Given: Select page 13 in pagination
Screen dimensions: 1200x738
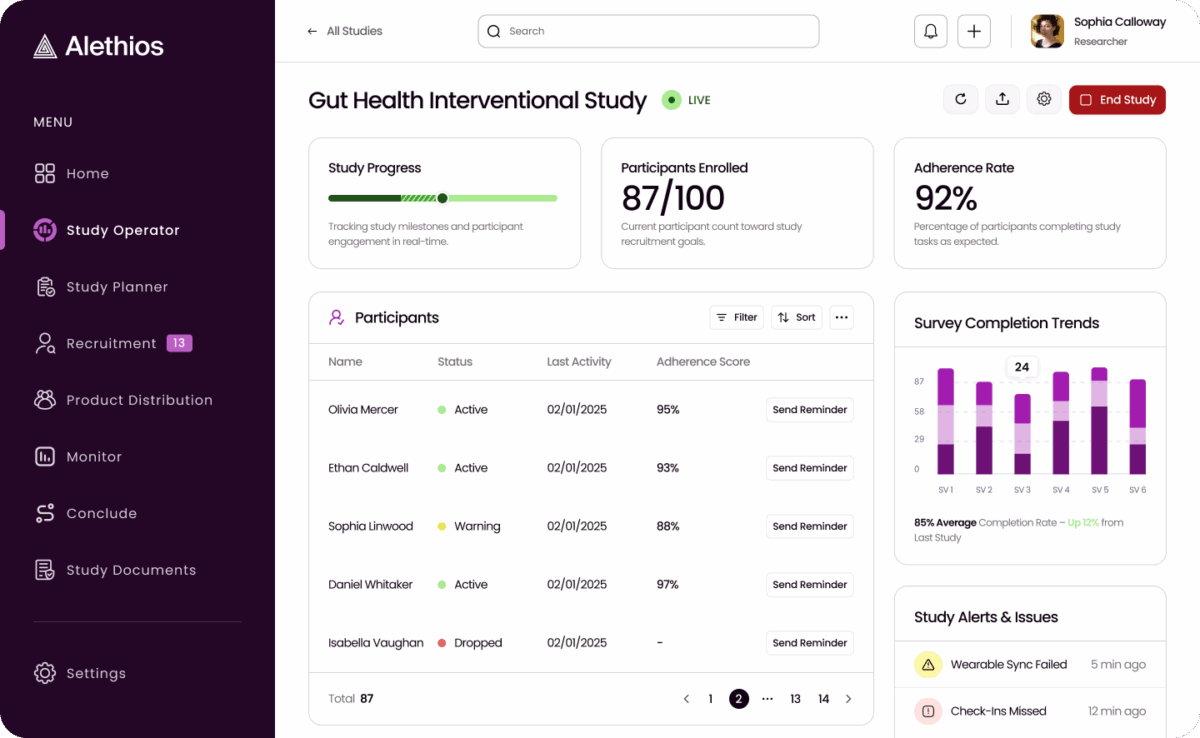Looking at the screenshot, I should 795,699.
